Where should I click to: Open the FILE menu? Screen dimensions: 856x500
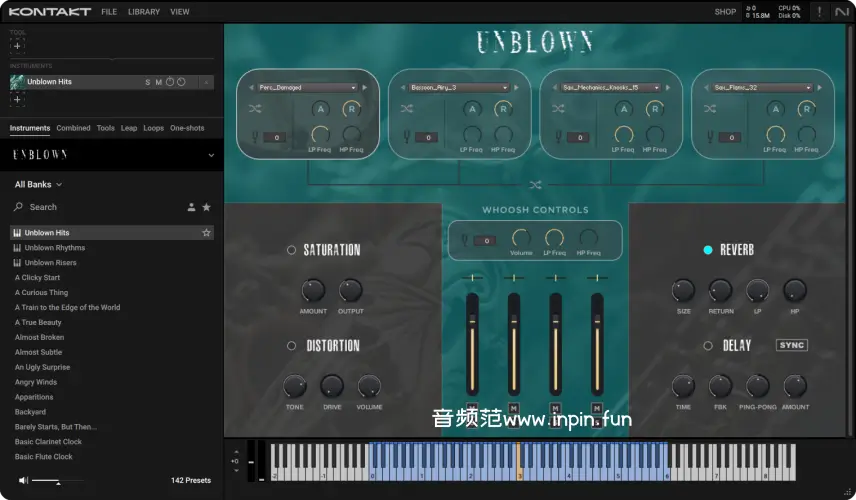109,11
